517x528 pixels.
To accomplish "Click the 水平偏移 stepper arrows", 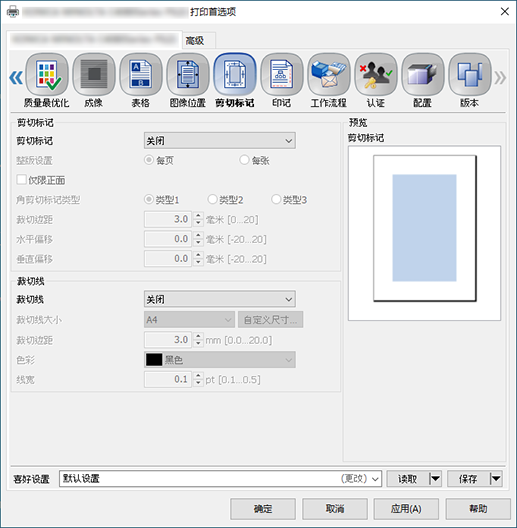I will coord(198,239).
